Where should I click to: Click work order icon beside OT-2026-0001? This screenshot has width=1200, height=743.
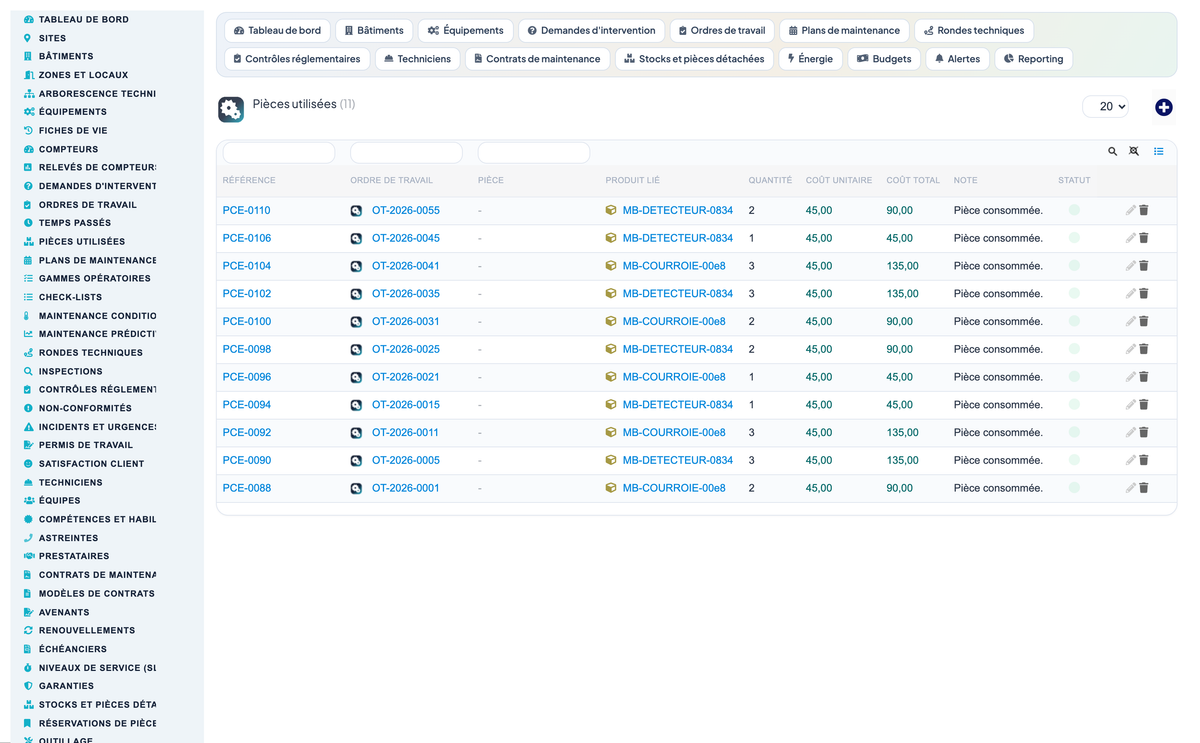(356, 488)
